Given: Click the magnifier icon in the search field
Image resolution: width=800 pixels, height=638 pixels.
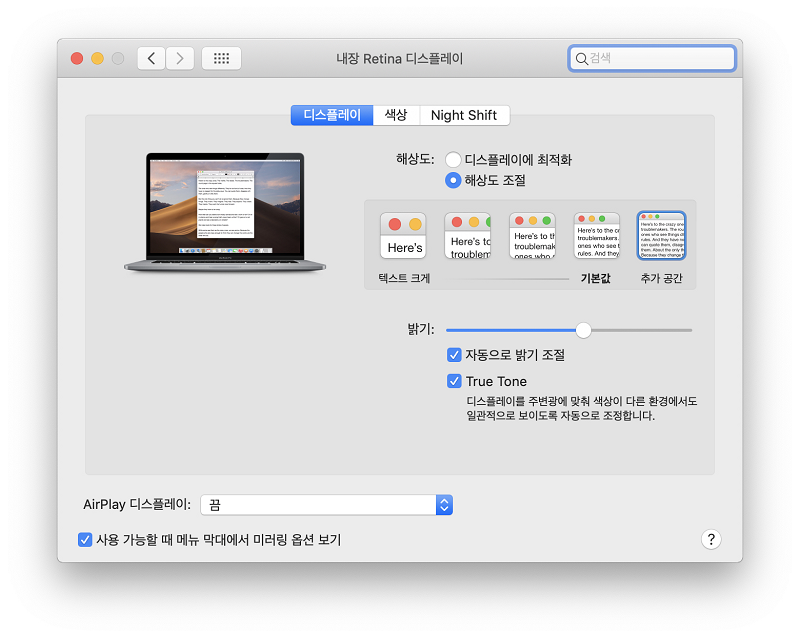Looking at the screenshot, I should 581,59.
